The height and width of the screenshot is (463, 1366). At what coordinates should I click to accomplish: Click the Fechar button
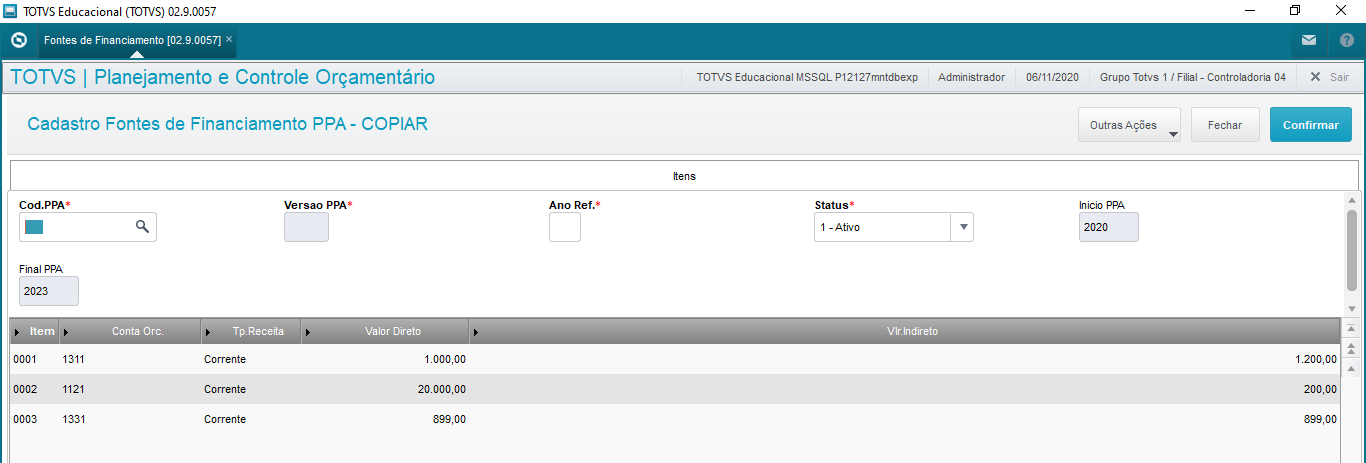[x=1225, y=125]
